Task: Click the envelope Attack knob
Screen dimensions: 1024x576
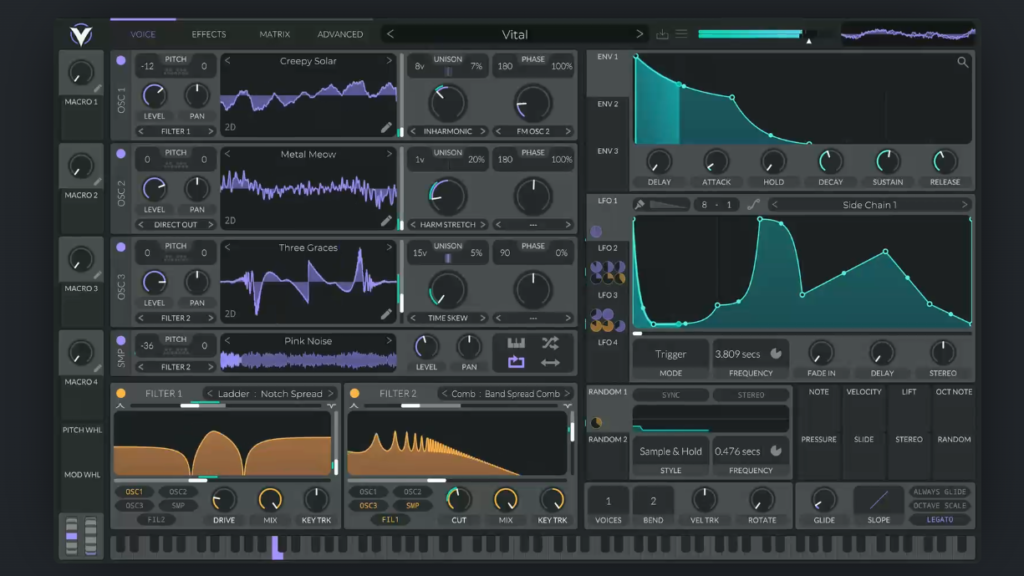Action: pos(716,161)
